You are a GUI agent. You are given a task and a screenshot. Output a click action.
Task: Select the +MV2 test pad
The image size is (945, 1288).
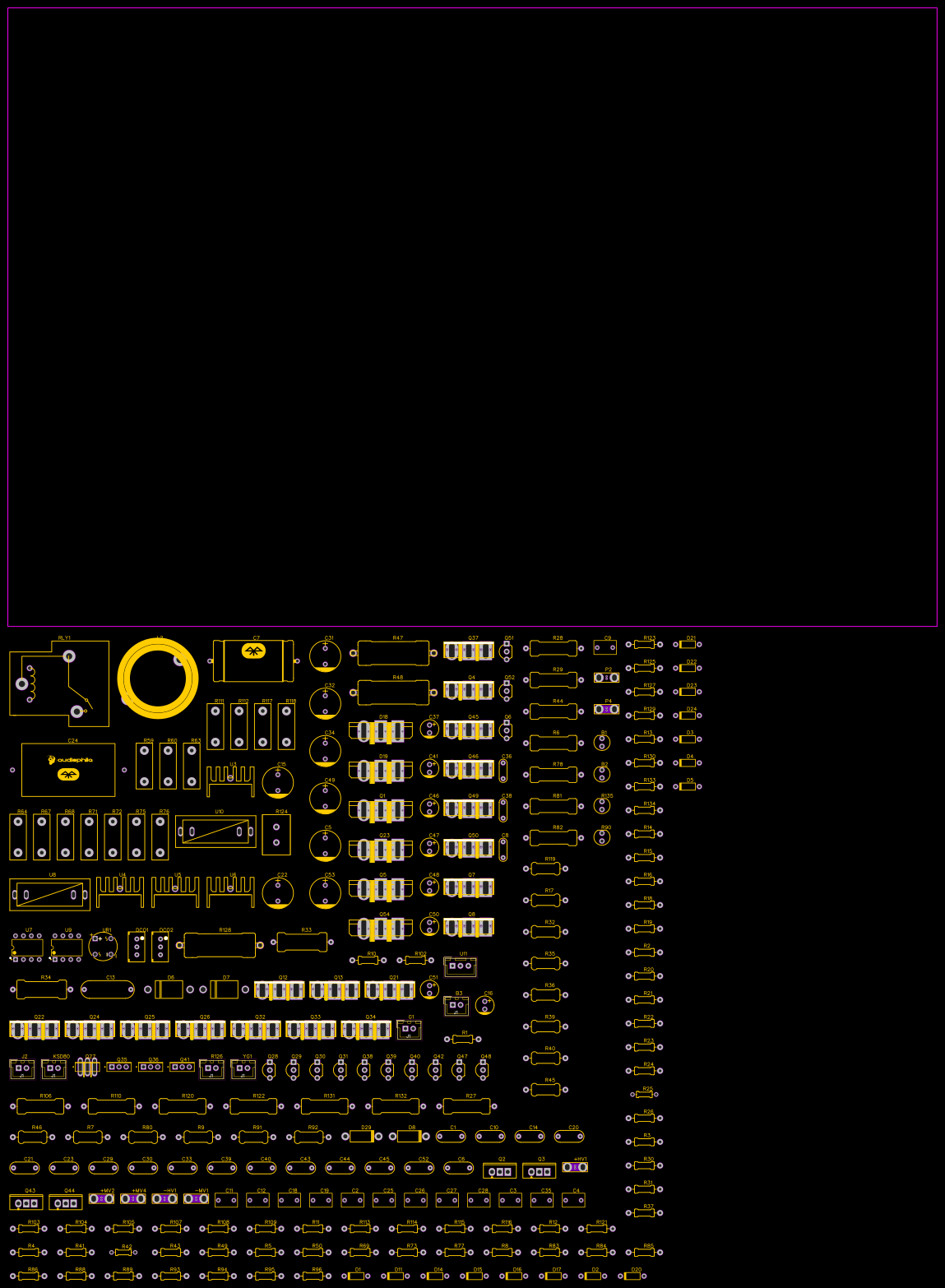coord(101,1199)
